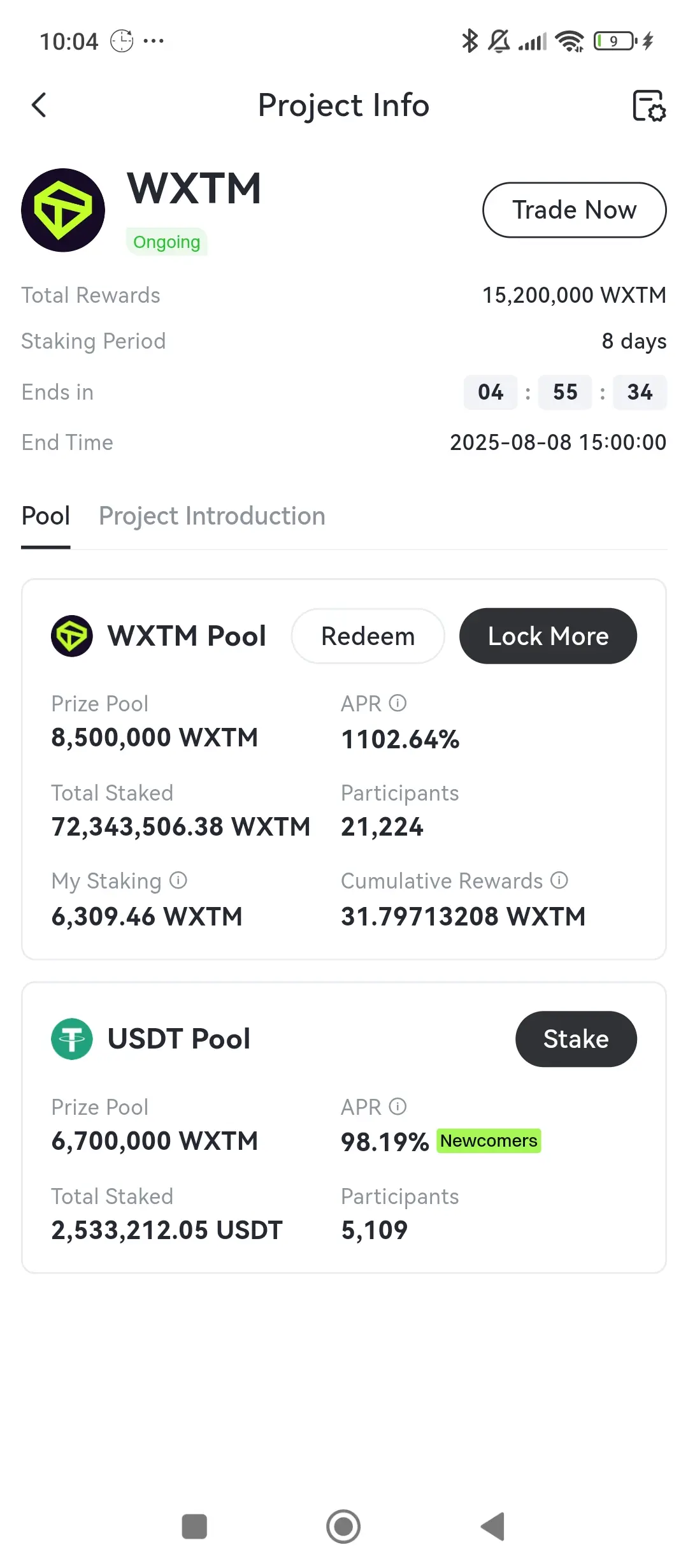Tap the 34 seconds countdown box
Viewport: 688px width, 1568px height.
[640, 392]
